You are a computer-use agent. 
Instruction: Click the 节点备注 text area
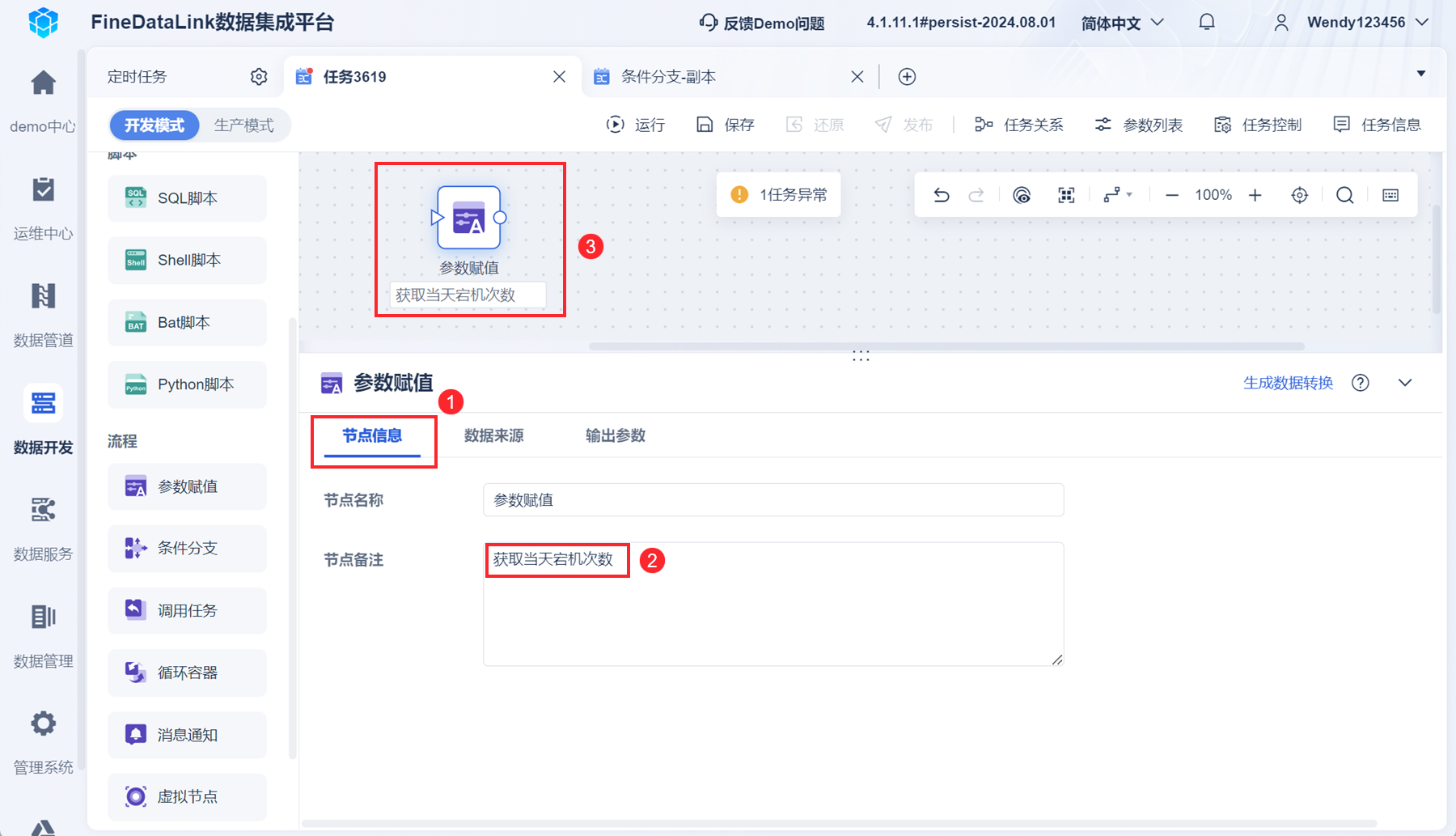pyautogui.click(x=773, y=605)
